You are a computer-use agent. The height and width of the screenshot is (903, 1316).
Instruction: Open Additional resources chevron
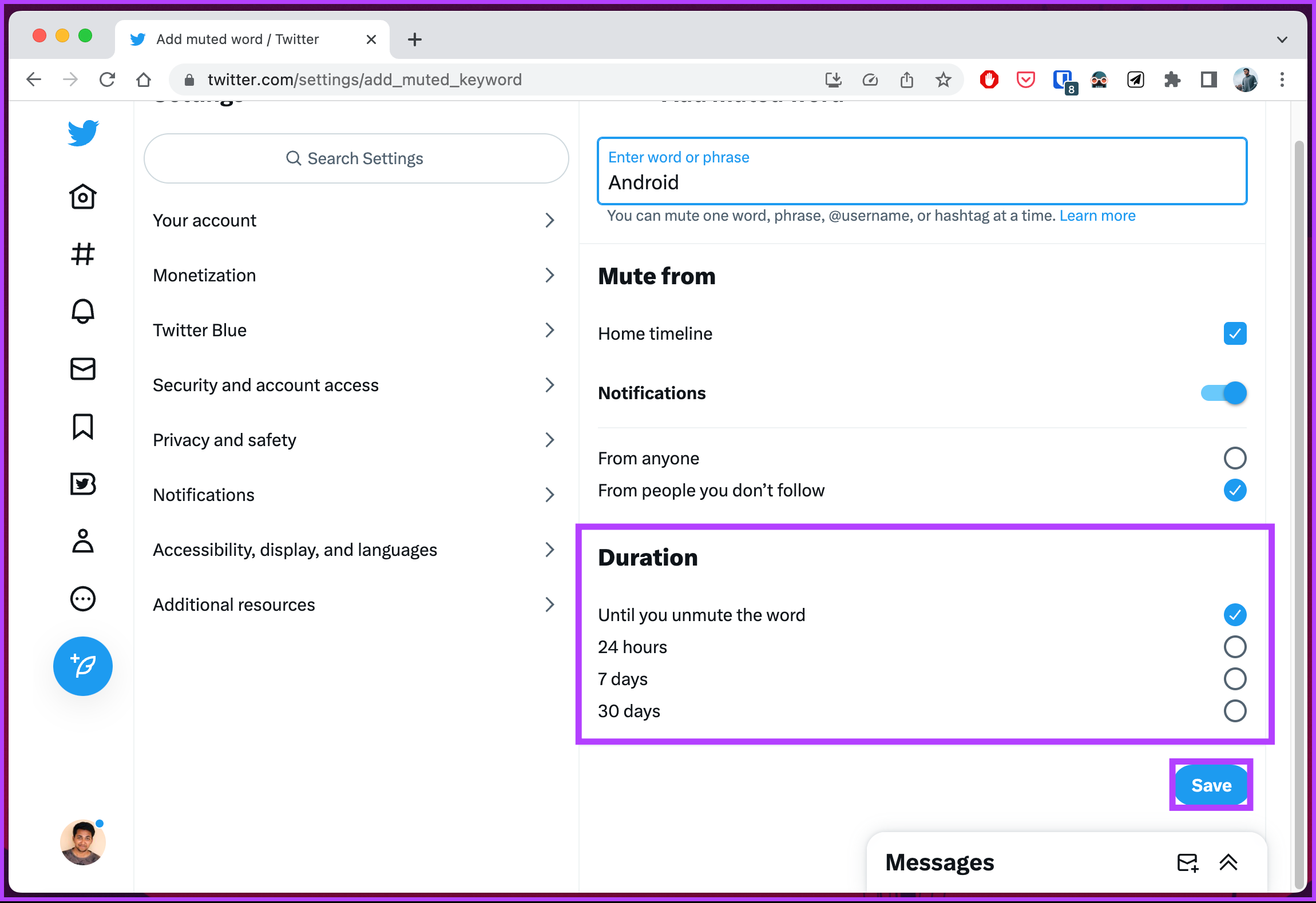coord(550,604)
